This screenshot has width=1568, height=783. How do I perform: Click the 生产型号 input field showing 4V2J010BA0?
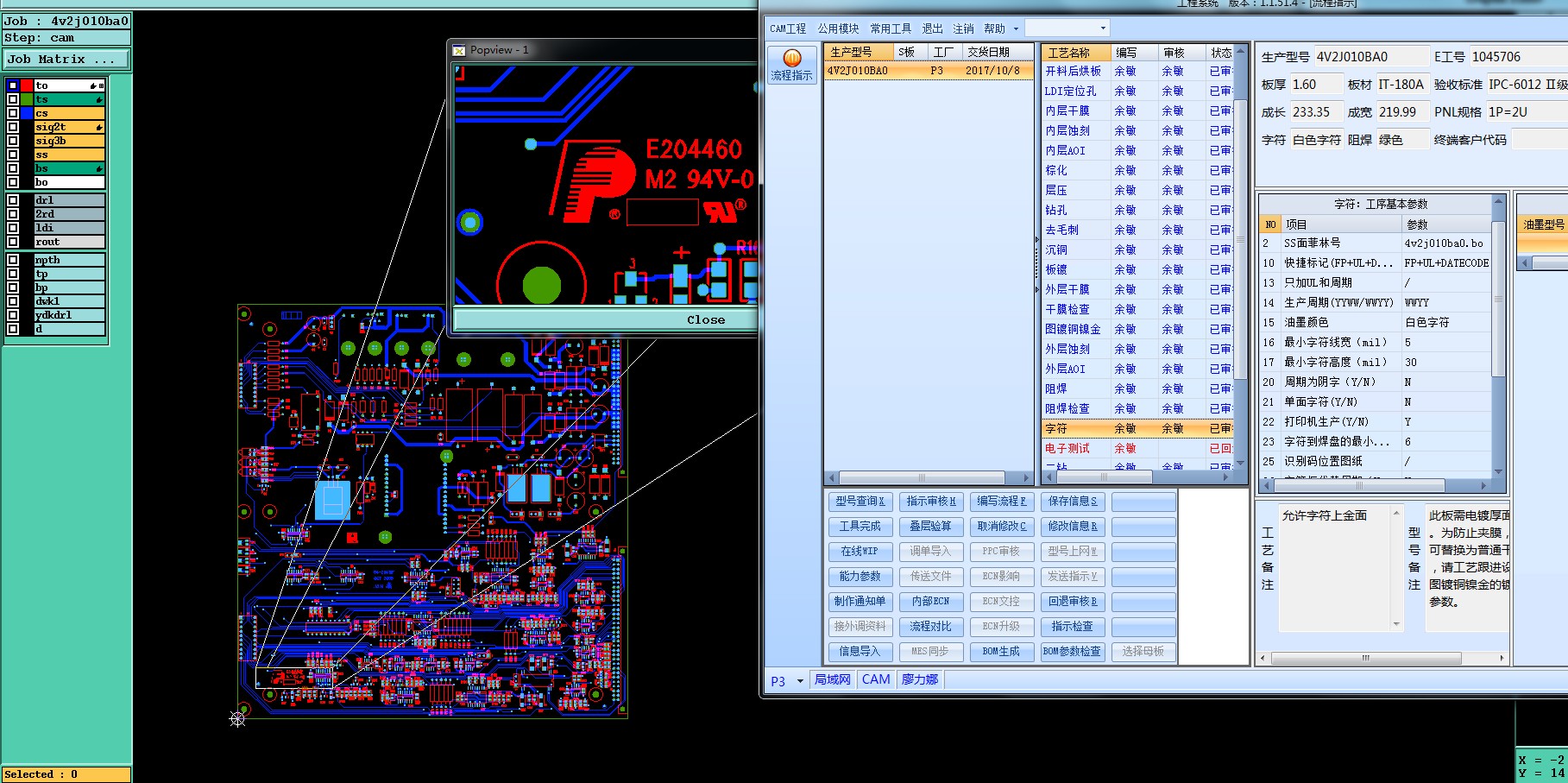click(x=1370, y=57)
